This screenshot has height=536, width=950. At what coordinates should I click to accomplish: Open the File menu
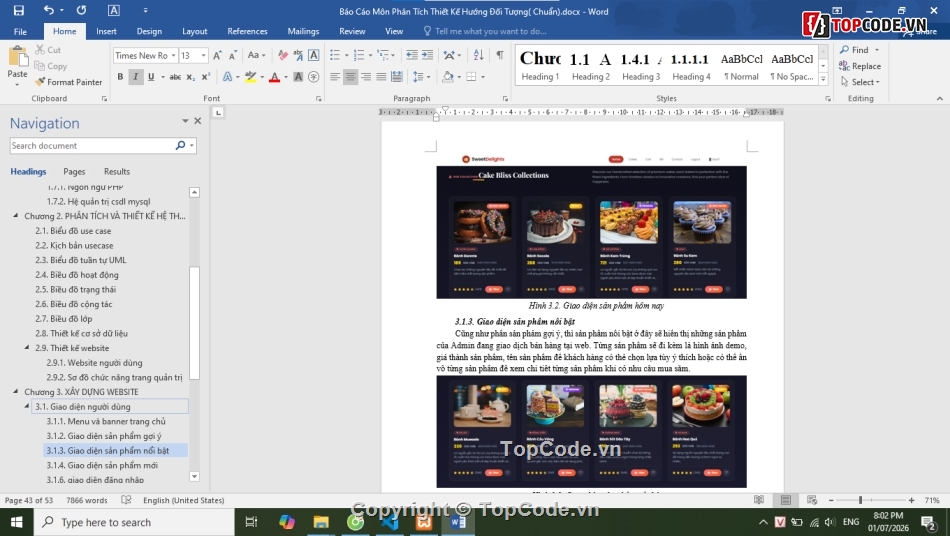[x=21, y=31]
